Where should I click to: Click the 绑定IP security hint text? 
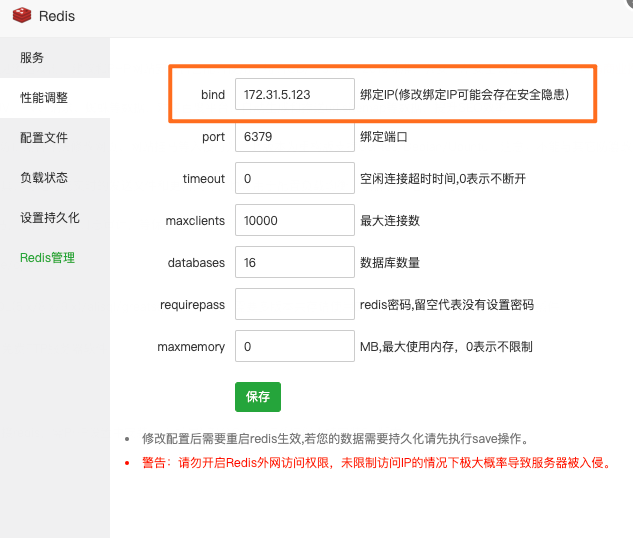click(x=465, y=94)
